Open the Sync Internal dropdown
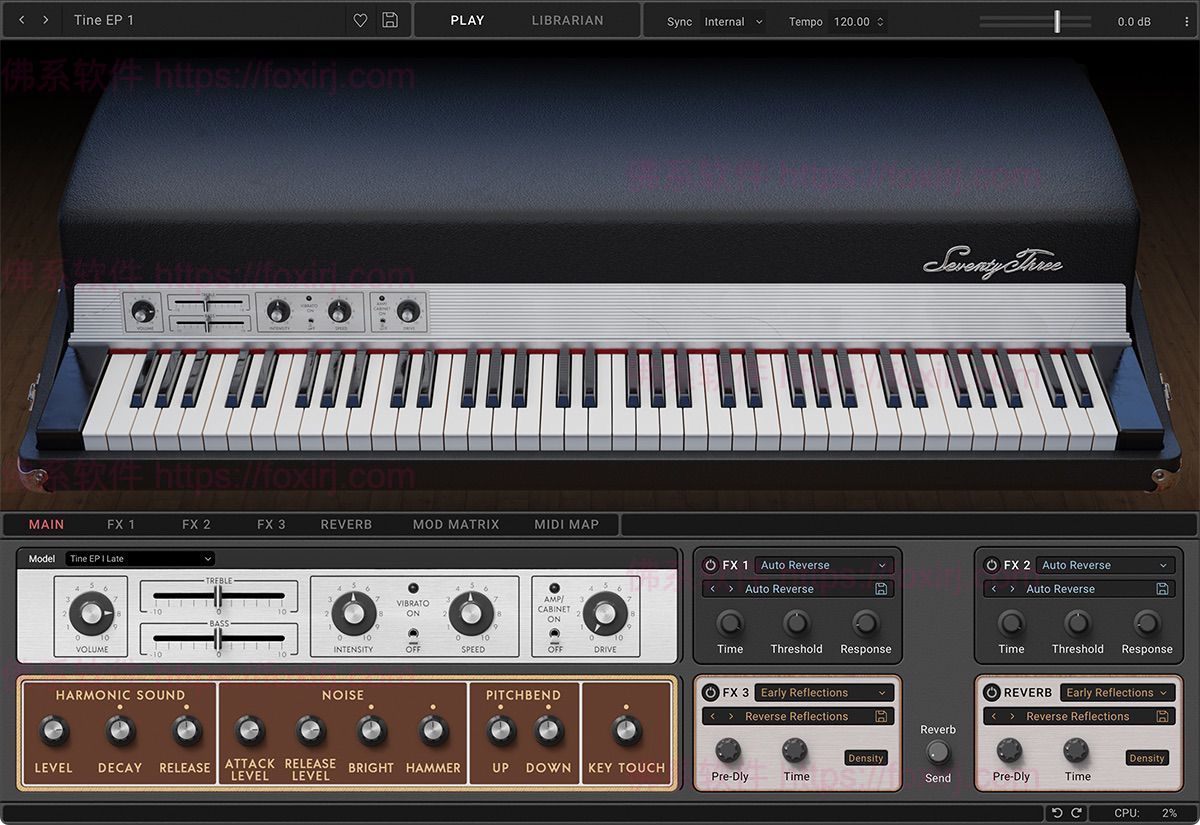The width and height of the screenshot is (1200, 825). pos(733,21)
